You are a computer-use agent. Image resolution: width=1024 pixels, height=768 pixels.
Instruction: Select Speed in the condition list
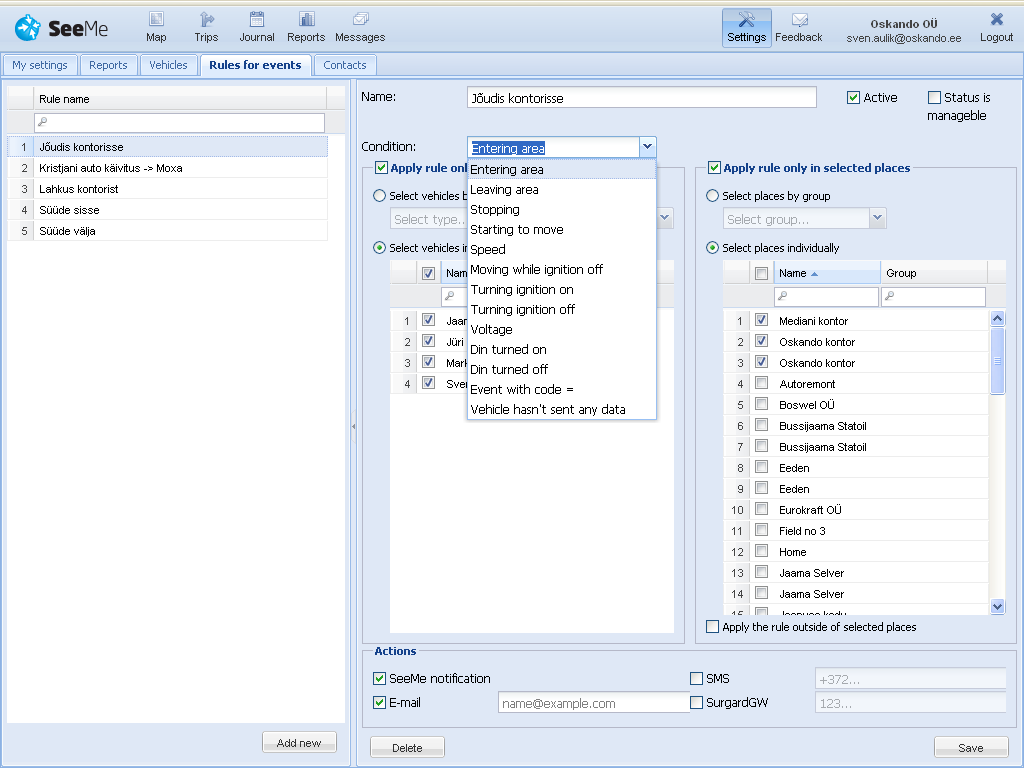562,249
